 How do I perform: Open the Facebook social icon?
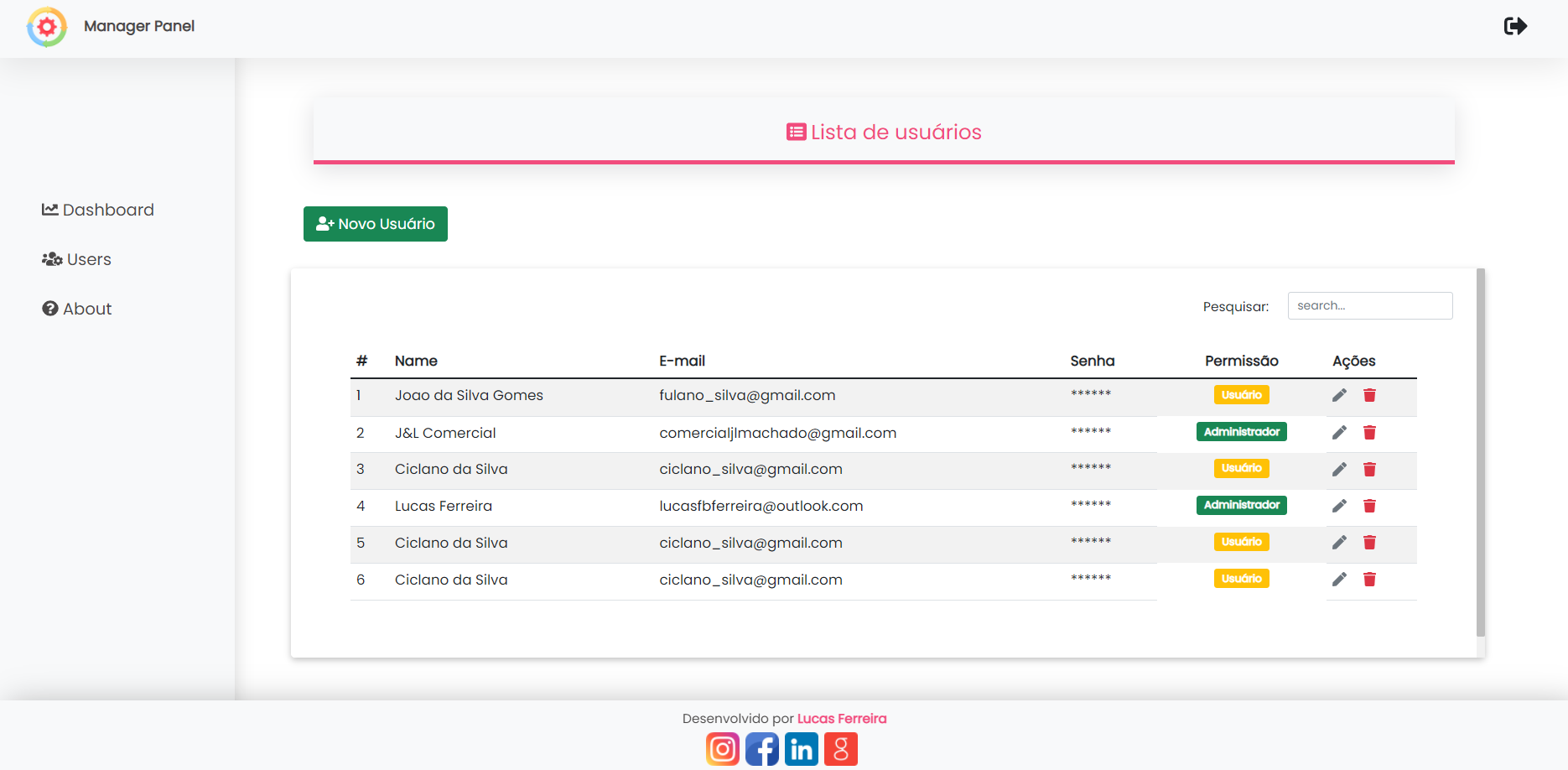[x=761, y=749]
